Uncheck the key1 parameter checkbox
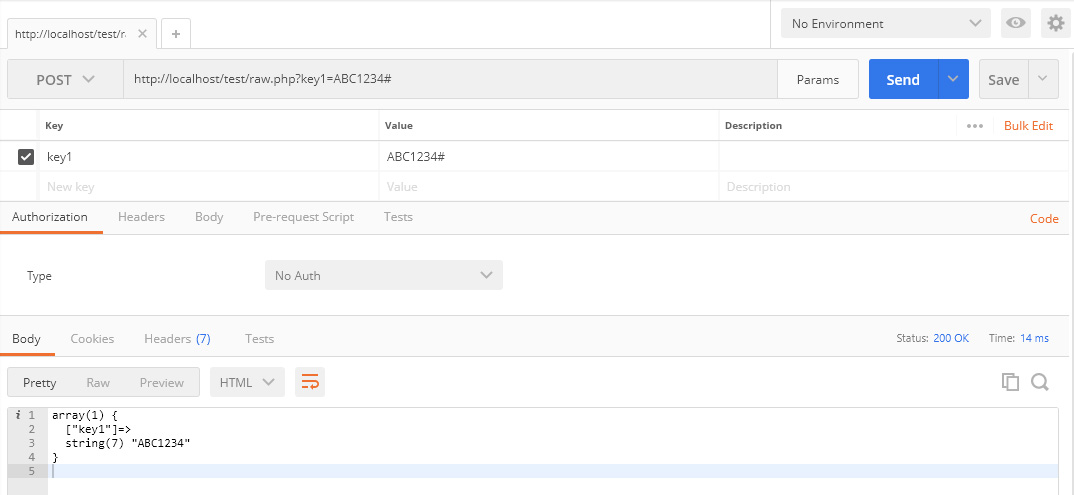The height and width of the screenshot is (495, 1074). point(26,157)
